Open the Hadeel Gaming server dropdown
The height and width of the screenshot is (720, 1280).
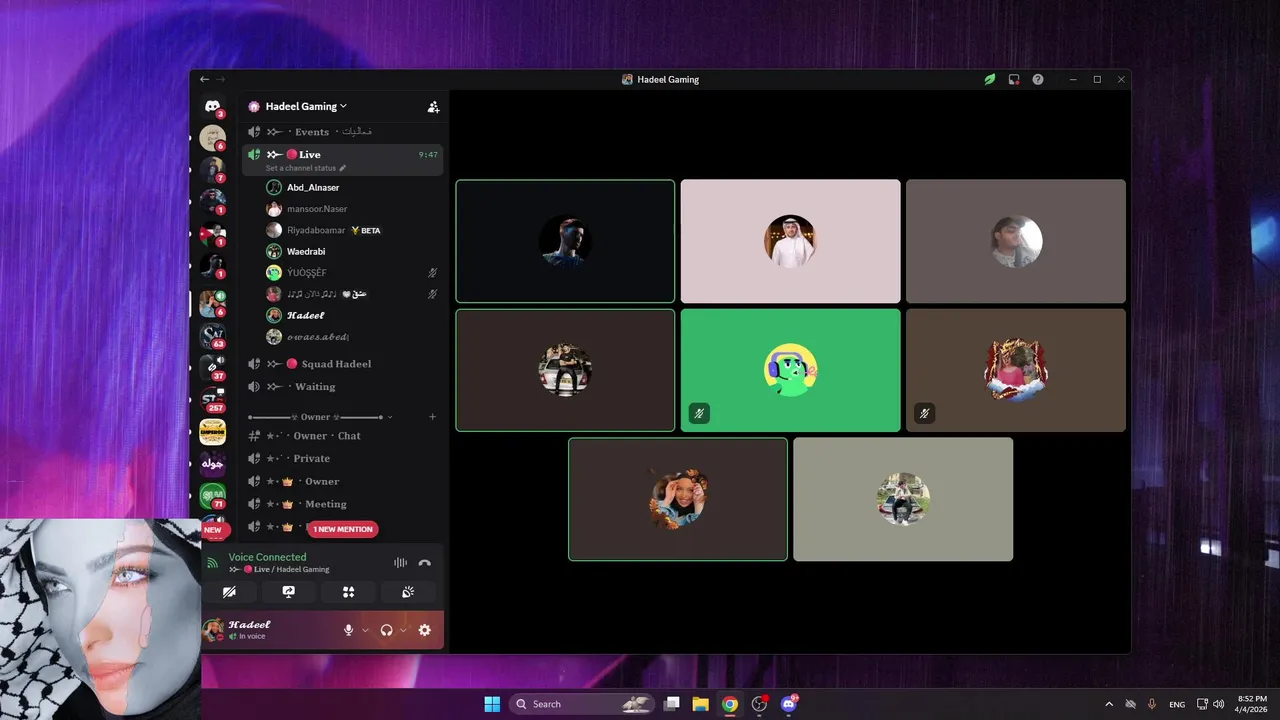(x=298, y=106)
